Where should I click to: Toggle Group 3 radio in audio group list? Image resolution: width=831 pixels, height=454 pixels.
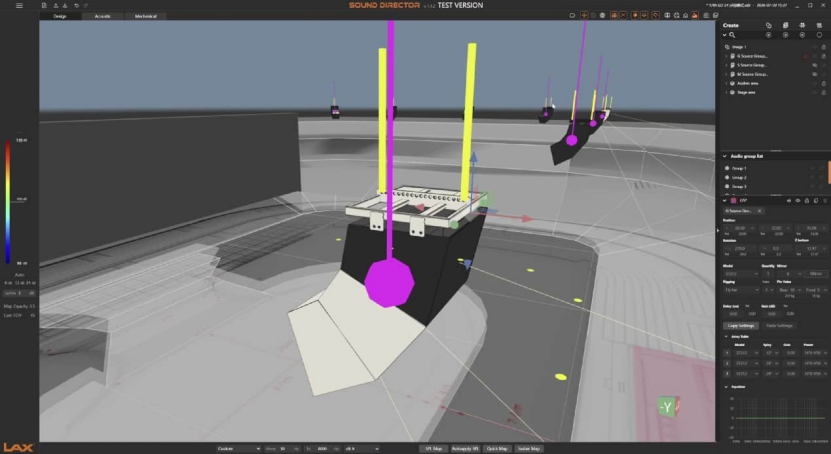(x=727, y=186)
